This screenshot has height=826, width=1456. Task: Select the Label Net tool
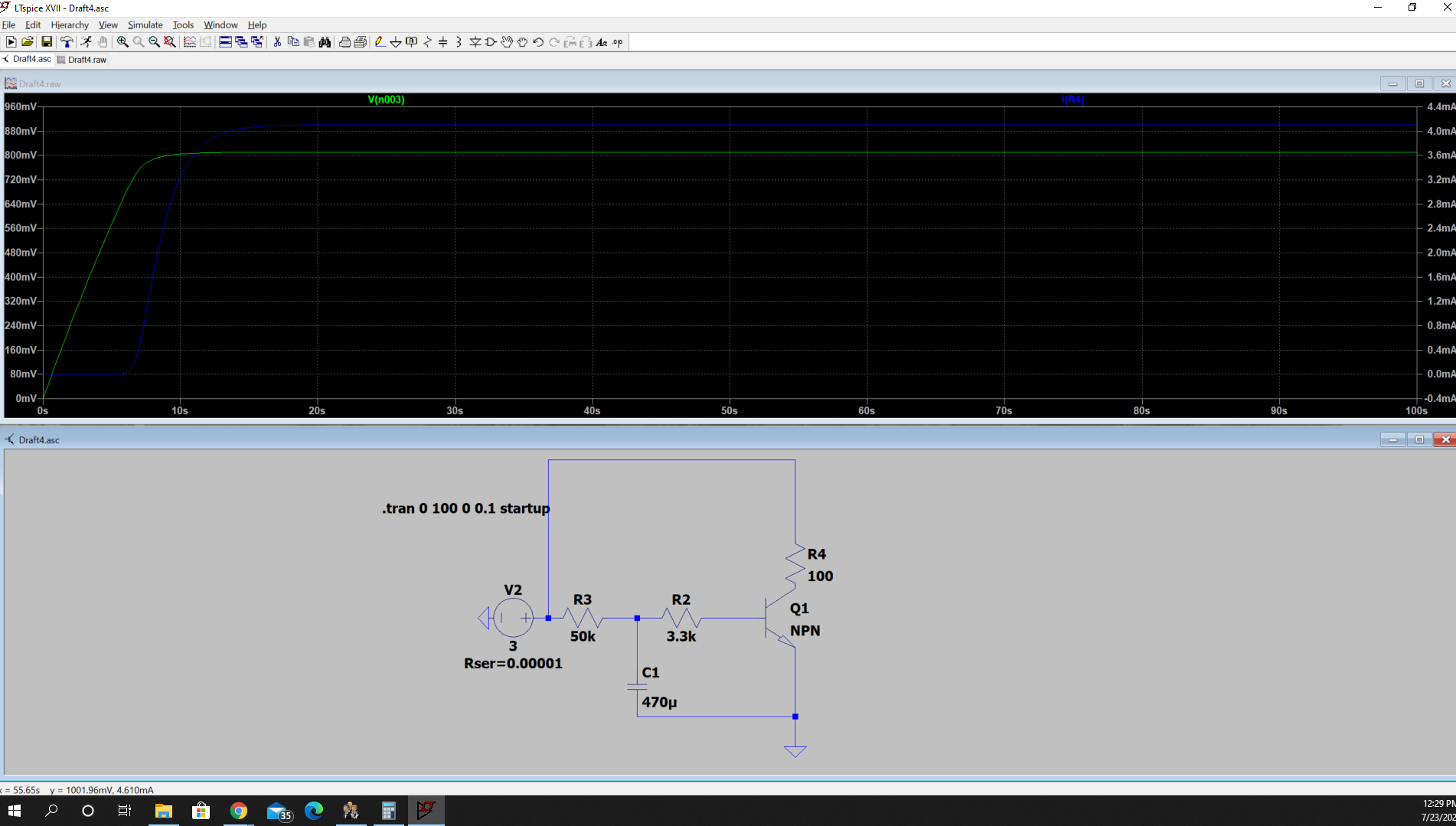[412, 42]
